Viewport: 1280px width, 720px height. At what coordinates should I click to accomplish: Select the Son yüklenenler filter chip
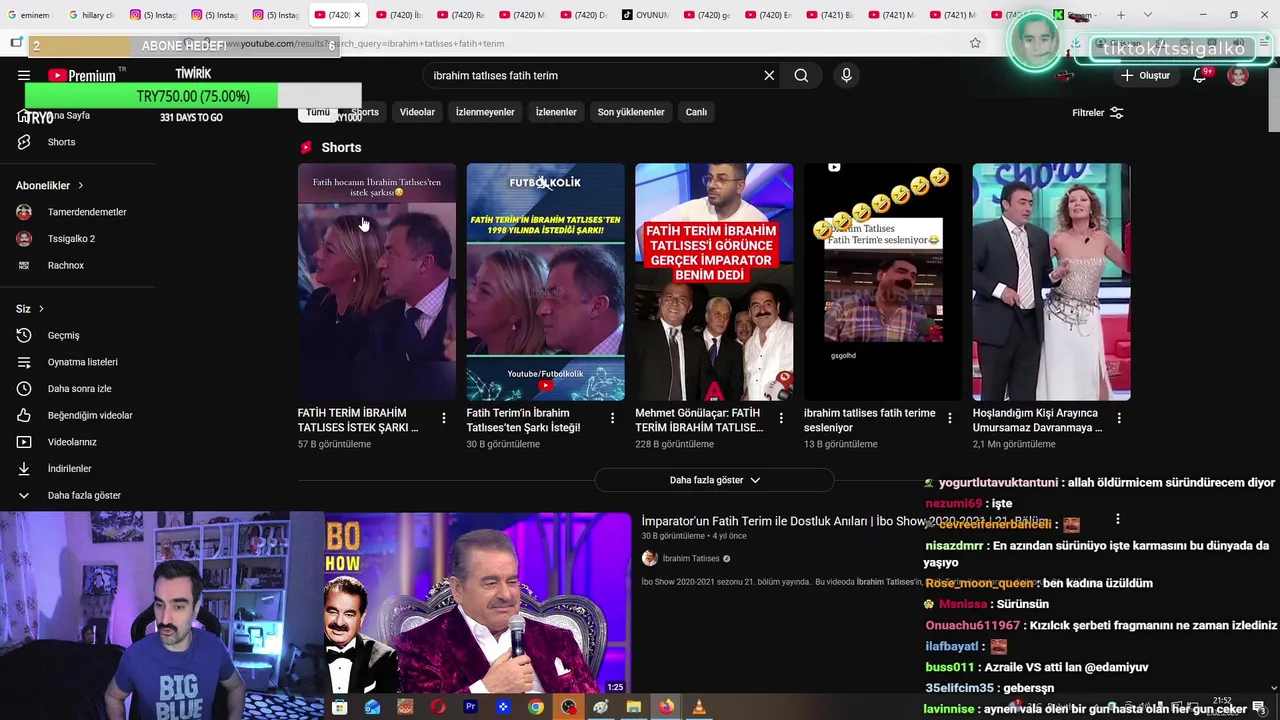(x=631, y=112)
